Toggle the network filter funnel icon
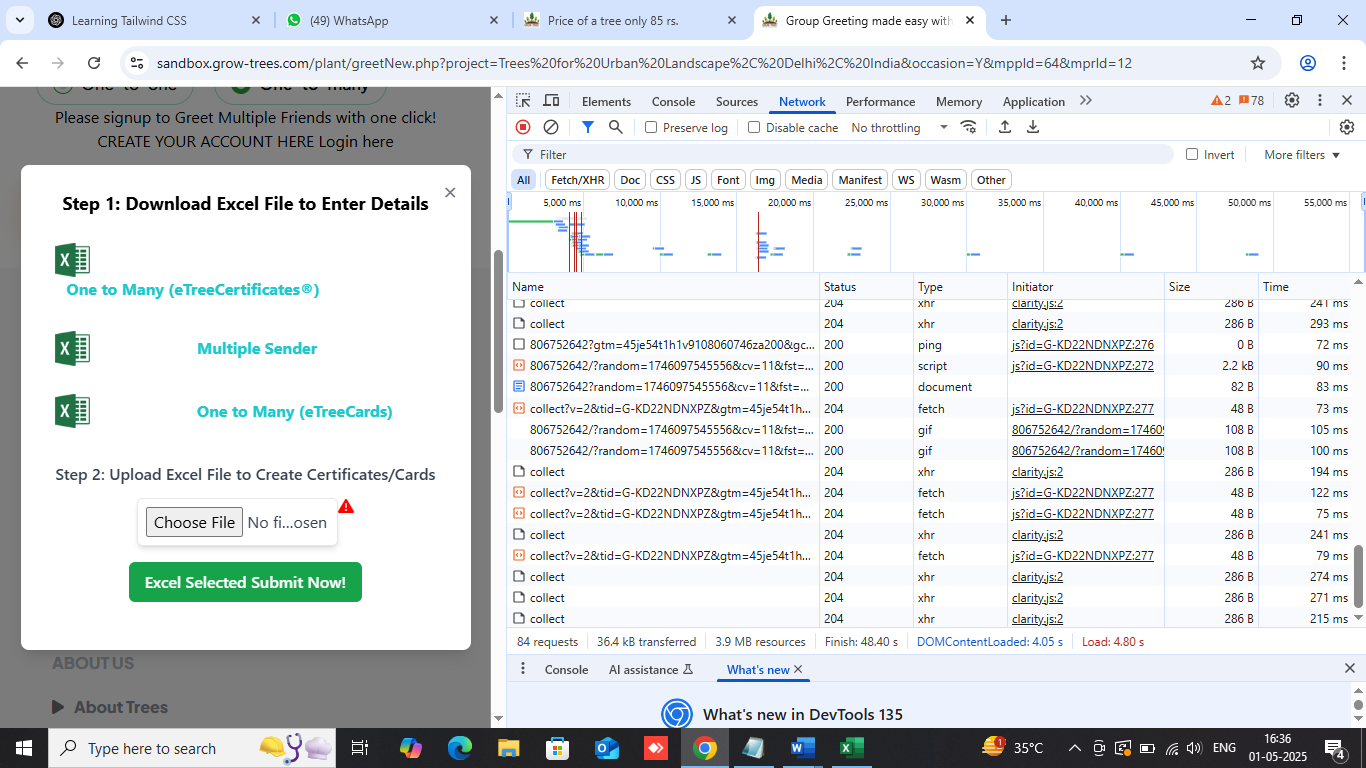 coord(588,127)
